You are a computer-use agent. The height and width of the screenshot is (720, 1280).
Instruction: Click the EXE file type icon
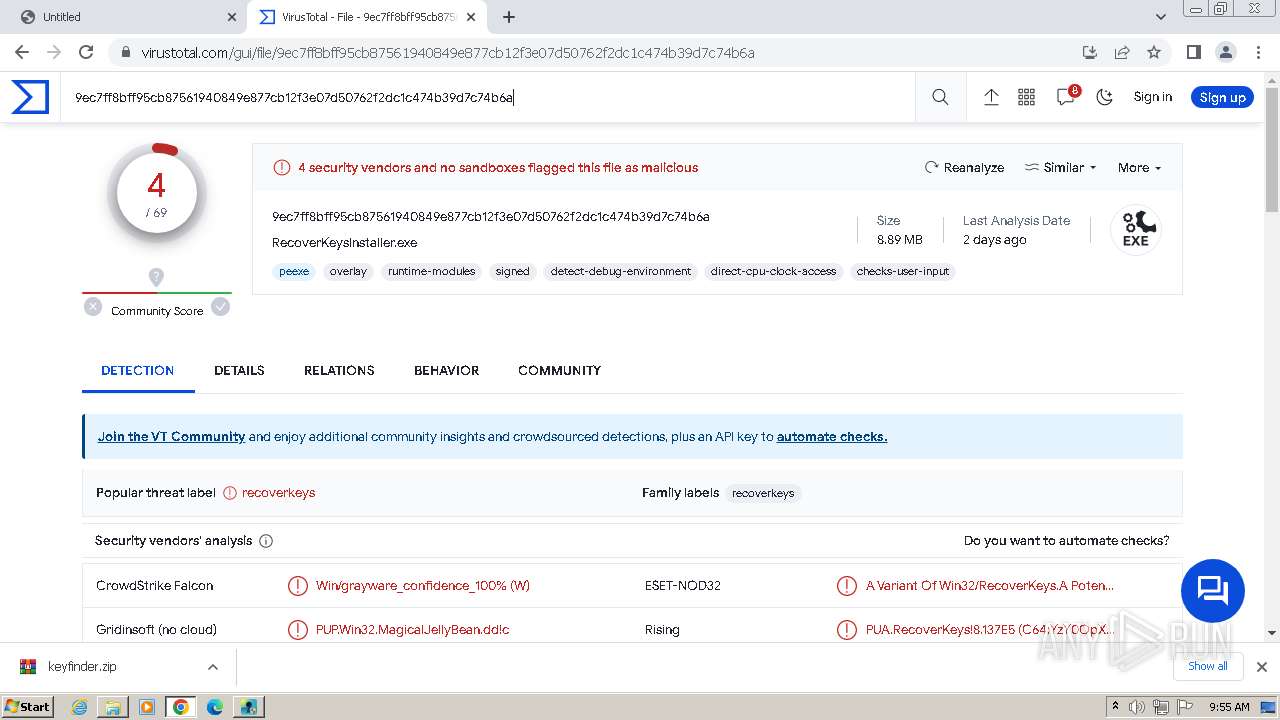(1135, 230)
